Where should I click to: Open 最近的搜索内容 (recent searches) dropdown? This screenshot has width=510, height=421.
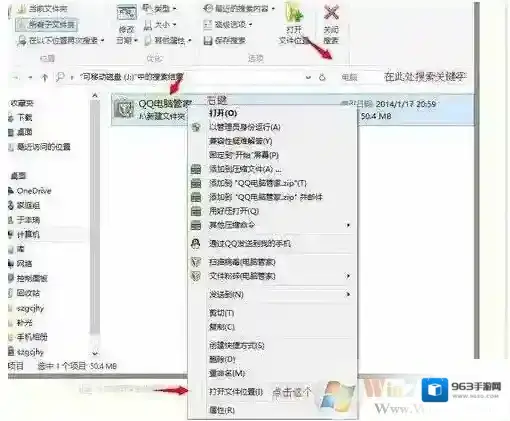(x=239, y=9)
